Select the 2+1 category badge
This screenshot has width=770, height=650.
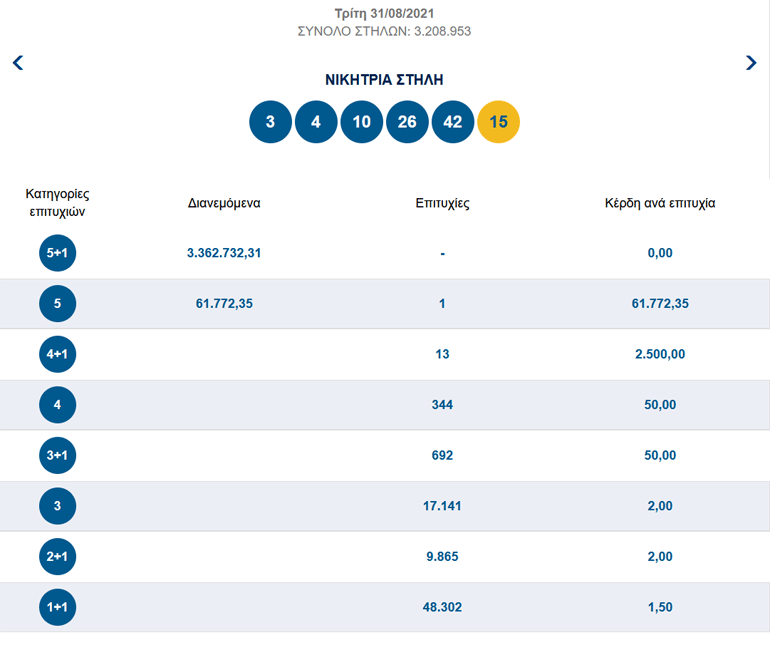click(58, 557)
